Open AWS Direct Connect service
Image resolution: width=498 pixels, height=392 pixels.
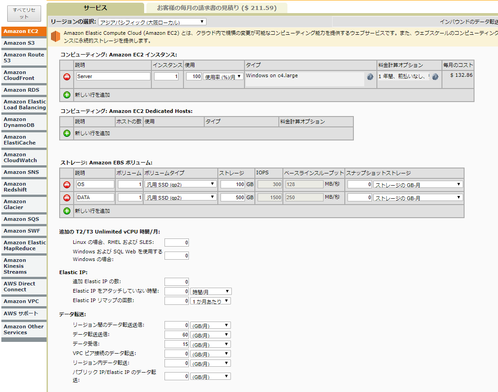(24, 287)
